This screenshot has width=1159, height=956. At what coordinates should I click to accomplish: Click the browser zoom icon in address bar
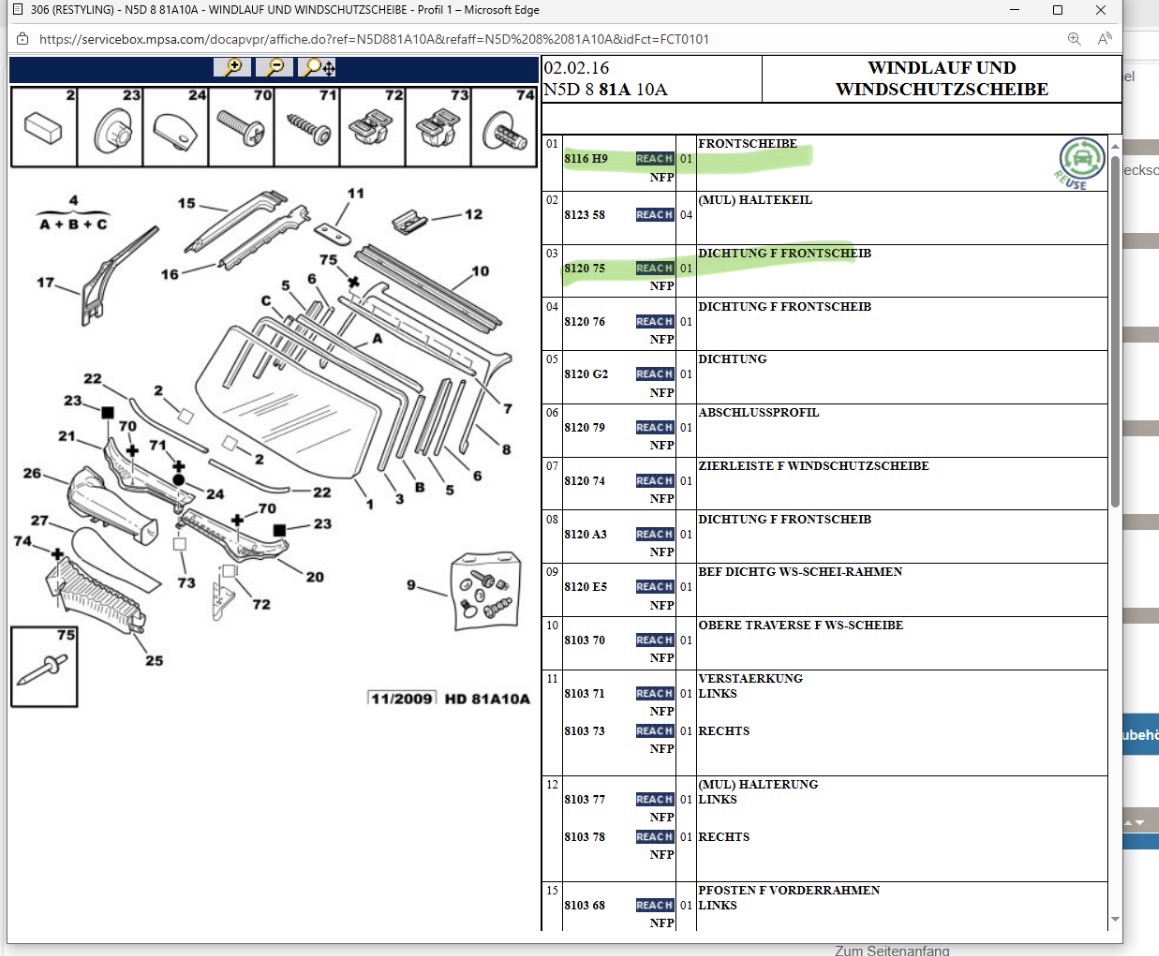[x=1074, y=39]
